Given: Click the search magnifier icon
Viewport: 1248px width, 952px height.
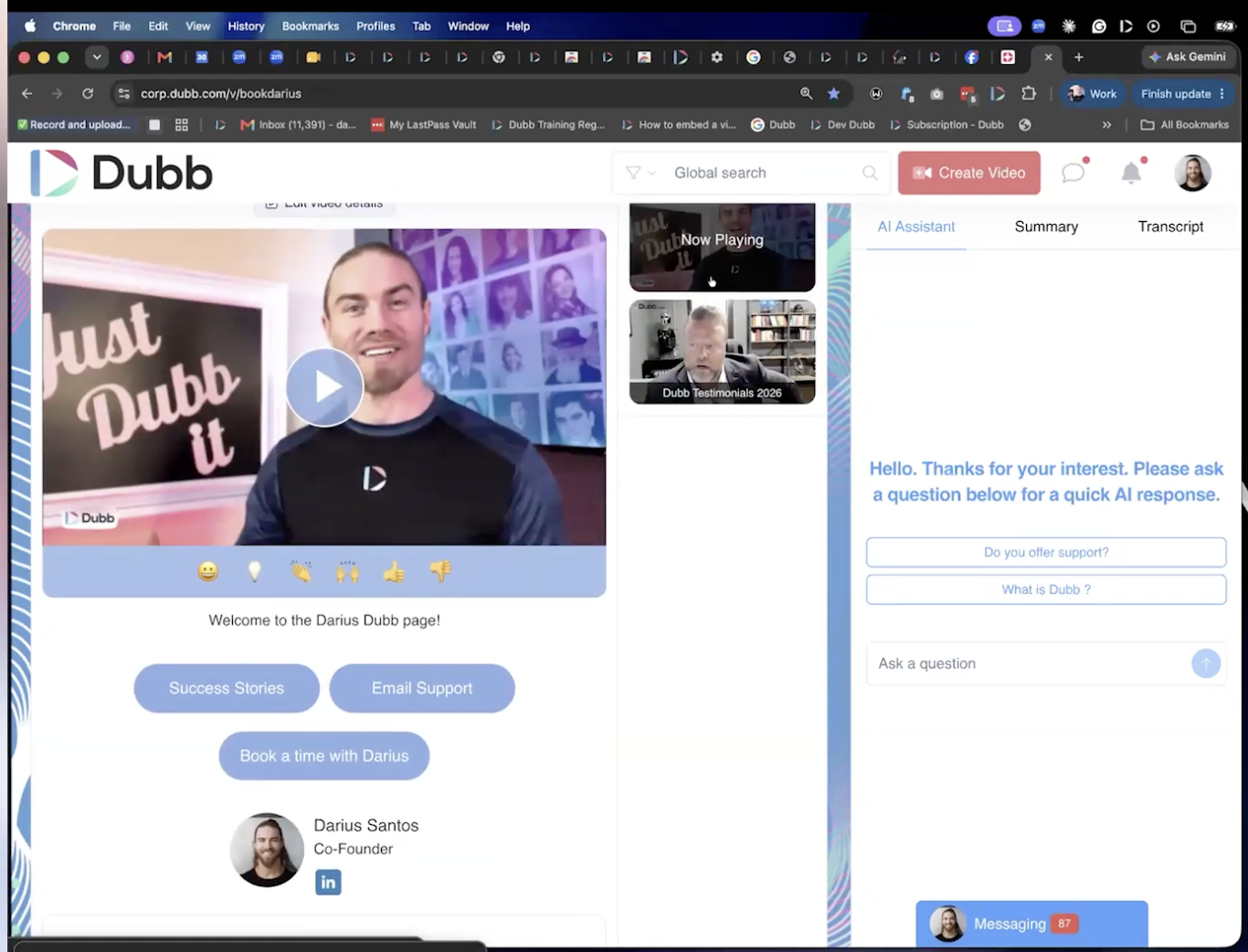Looking at the screenshot, I should click(x=870, y=173).
